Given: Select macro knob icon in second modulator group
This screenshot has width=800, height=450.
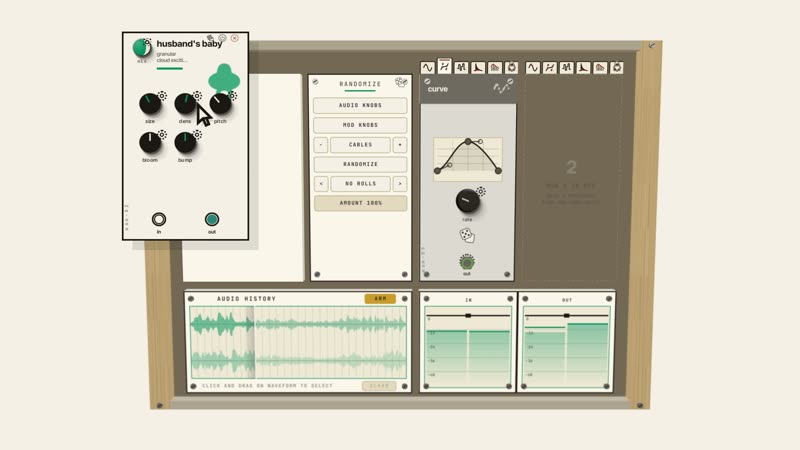Looking at the screenshot, I should pos(617,67).
